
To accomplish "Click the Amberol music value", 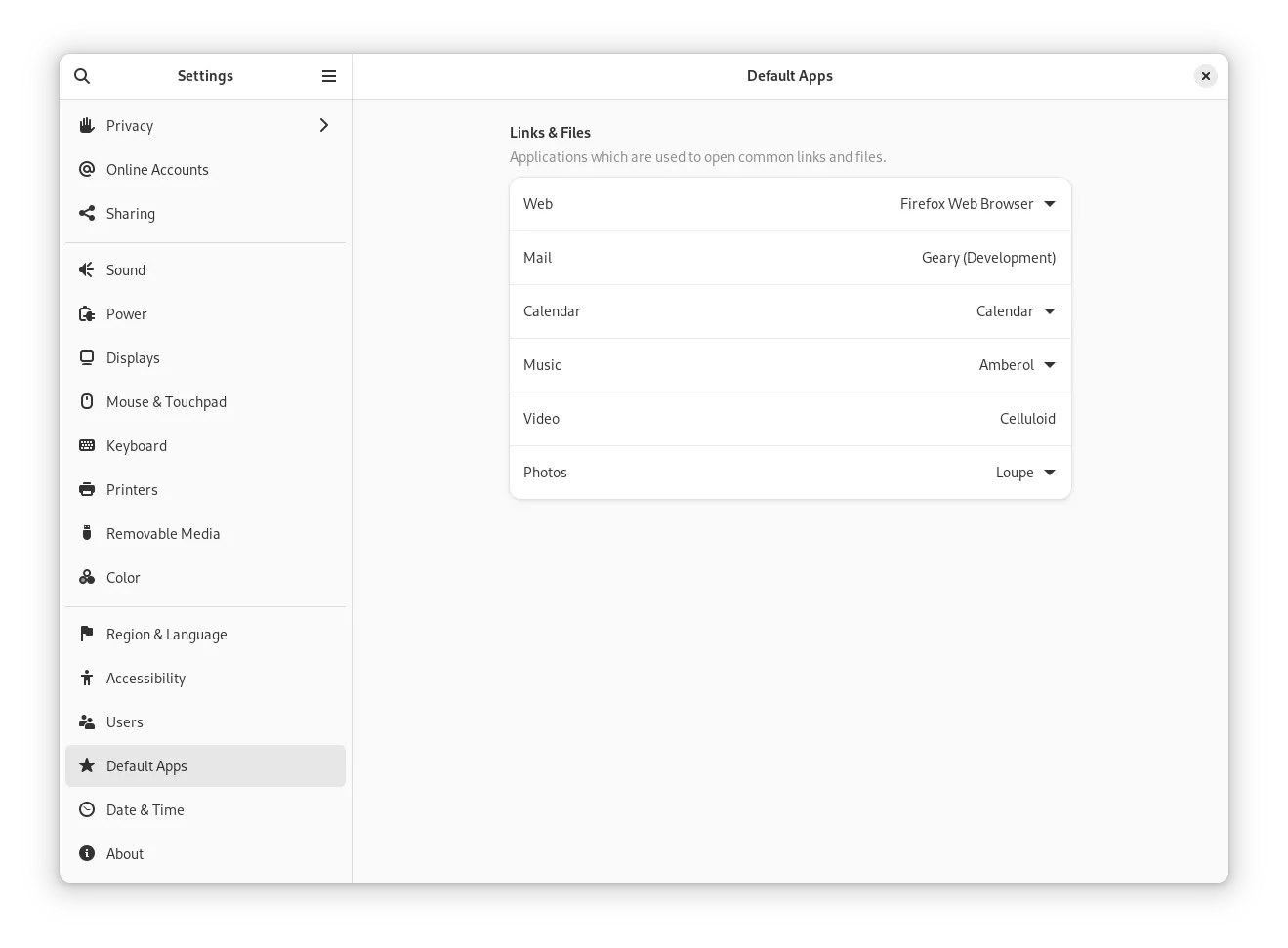I will coord(1007,365).
